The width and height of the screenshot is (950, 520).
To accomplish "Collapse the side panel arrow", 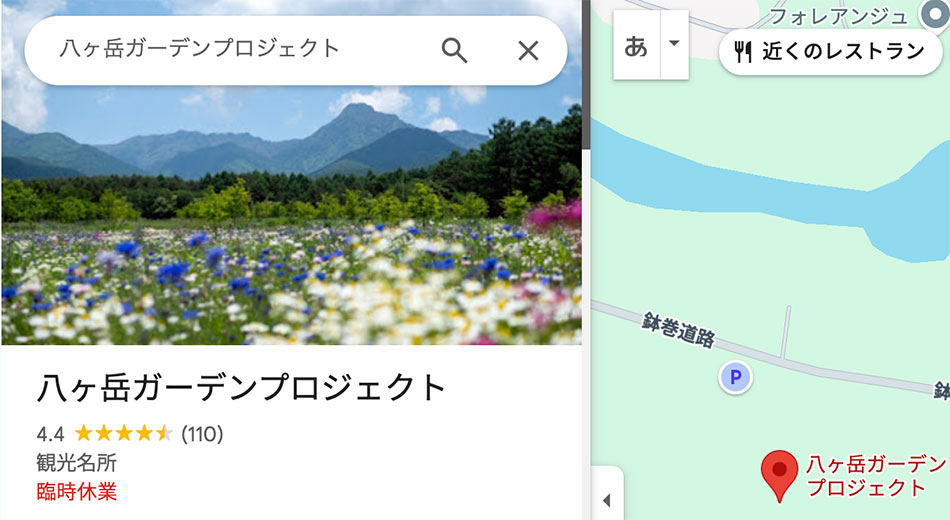I will [x=606, y=500].
